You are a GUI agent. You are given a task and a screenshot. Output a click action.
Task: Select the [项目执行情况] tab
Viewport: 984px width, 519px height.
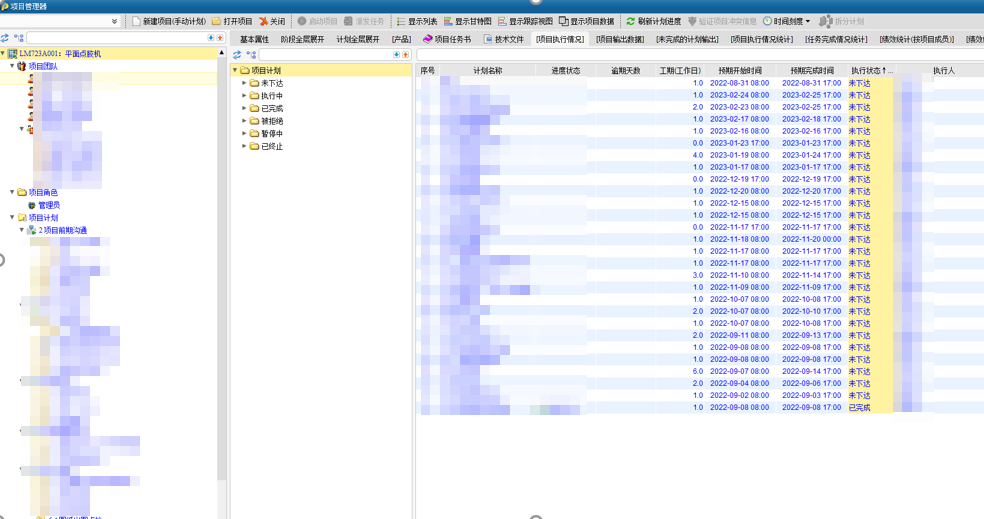coord(560,39)
